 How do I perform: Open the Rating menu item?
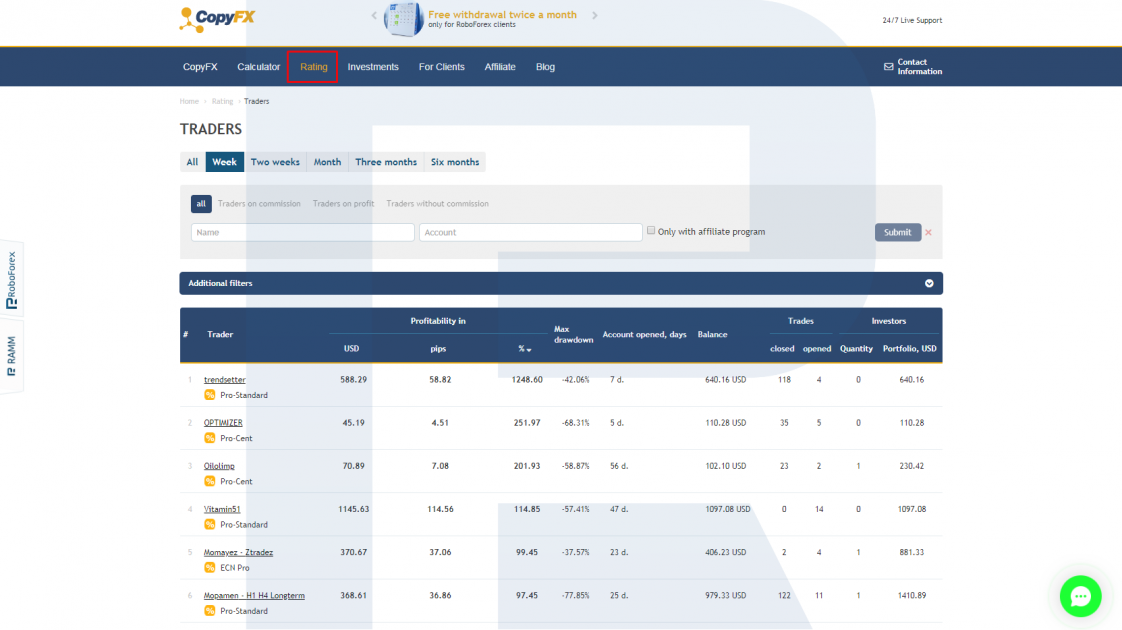[313, 67]
